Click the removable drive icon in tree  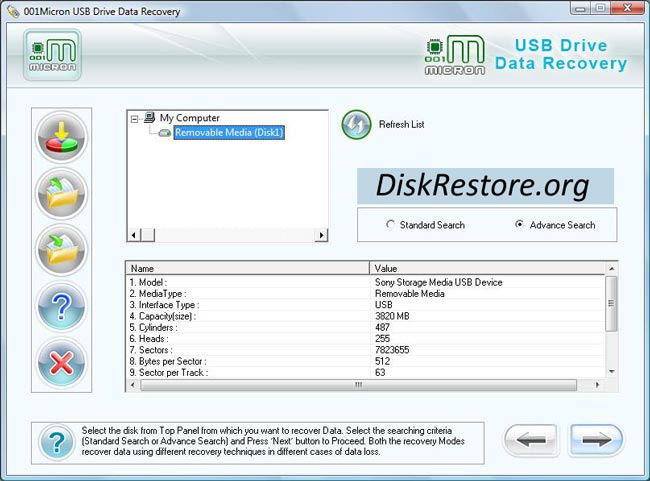[x=165, y=133]
